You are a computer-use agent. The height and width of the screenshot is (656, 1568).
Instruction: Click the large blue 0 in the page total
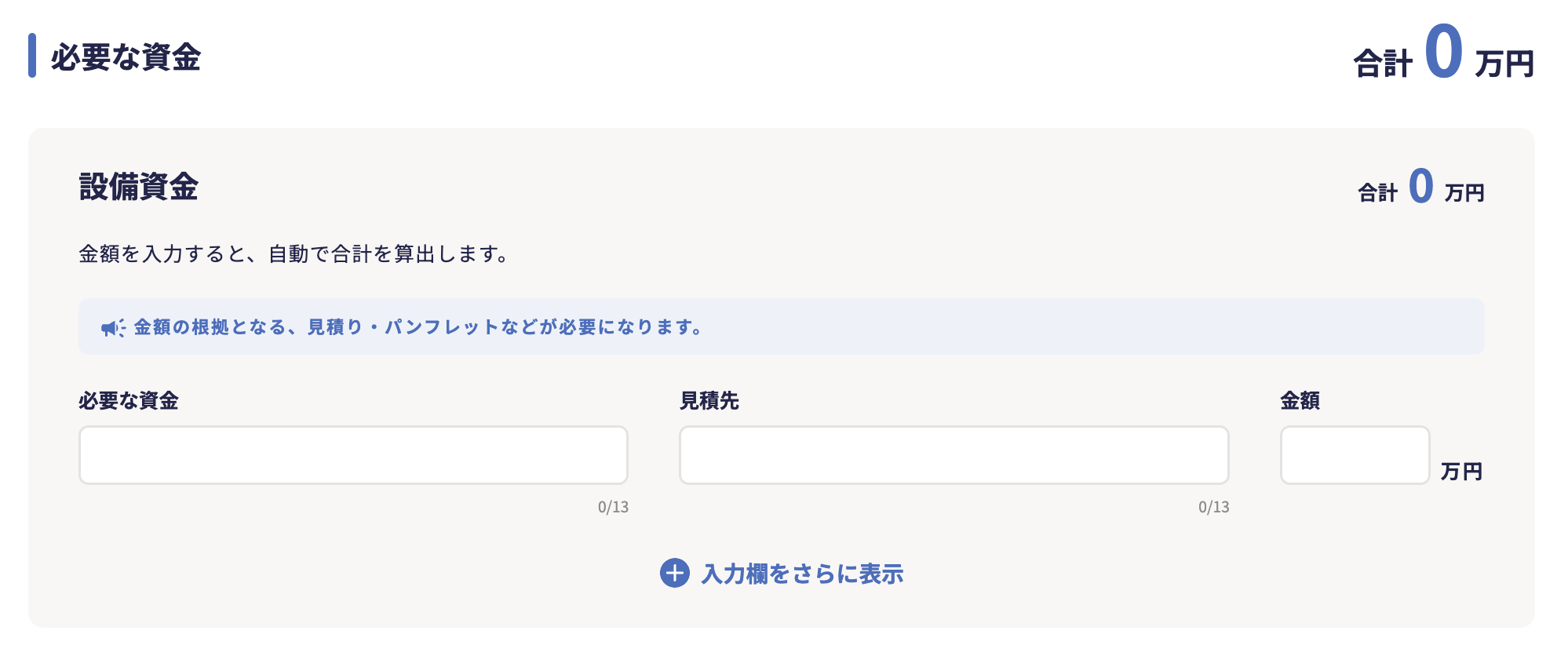click(1443, 52)
